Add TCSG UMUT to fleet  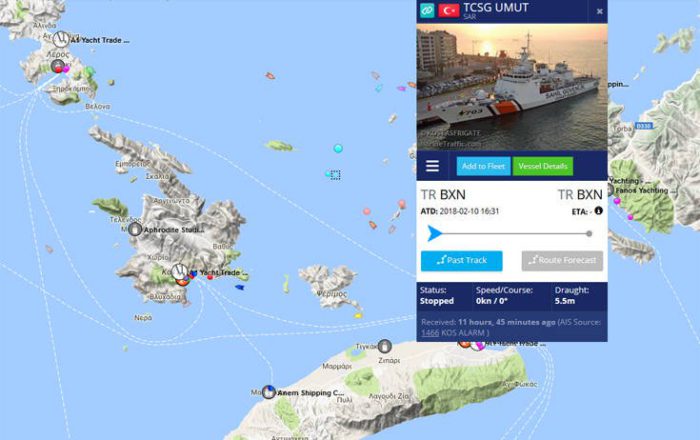click(483, 166)
